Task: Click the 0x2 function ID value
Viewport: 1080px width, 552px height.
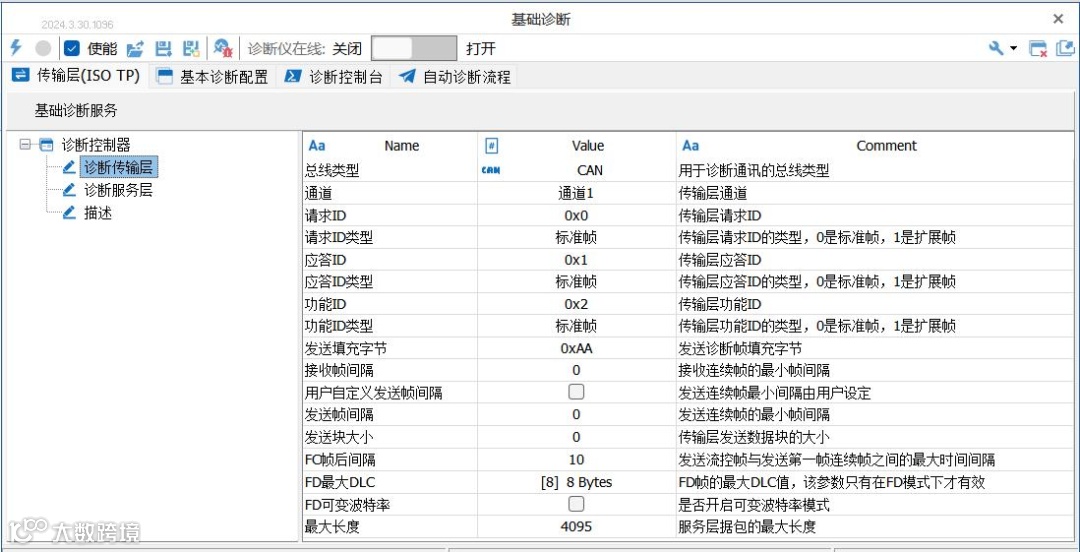Action: [x=577, y=304]
